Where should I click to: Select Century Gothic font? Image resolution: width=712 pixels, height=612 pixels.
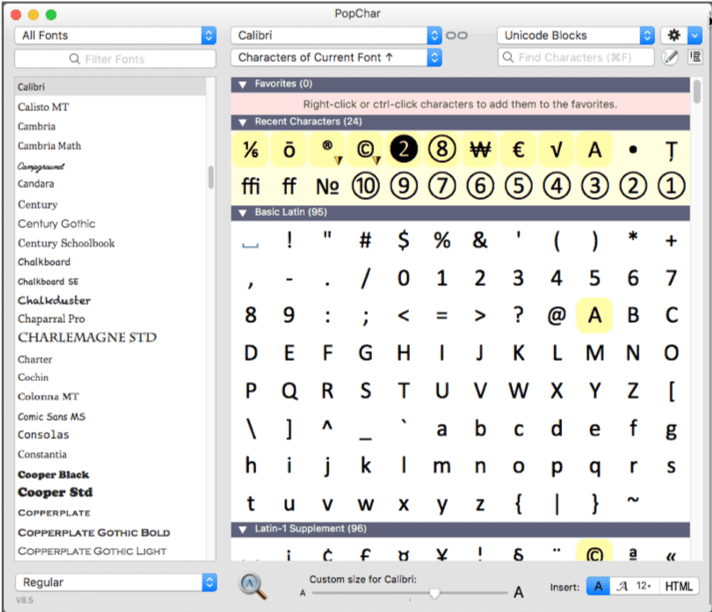point(57,223)
